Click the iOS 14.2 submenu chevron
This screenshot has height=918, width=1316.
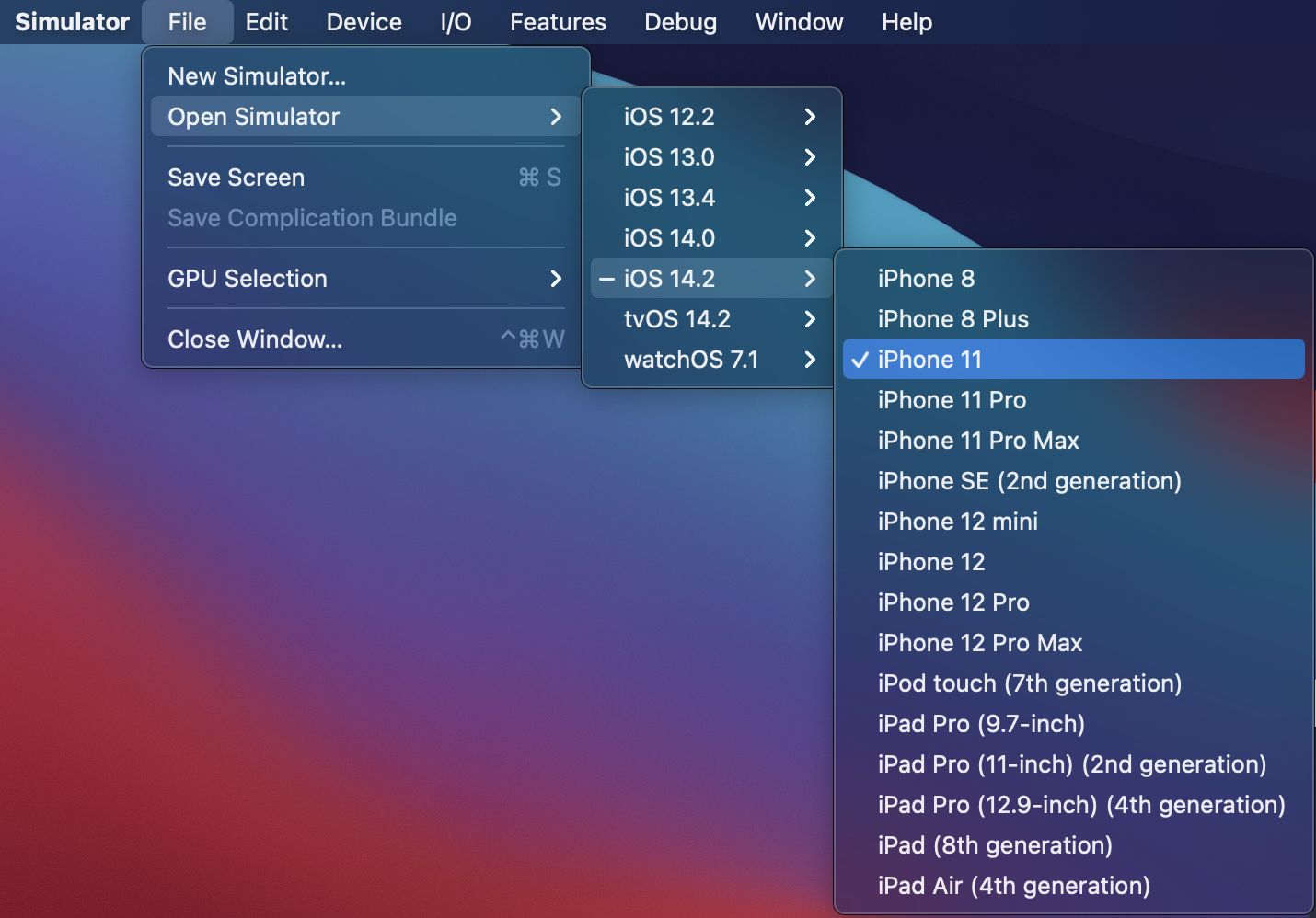[810, 279]
